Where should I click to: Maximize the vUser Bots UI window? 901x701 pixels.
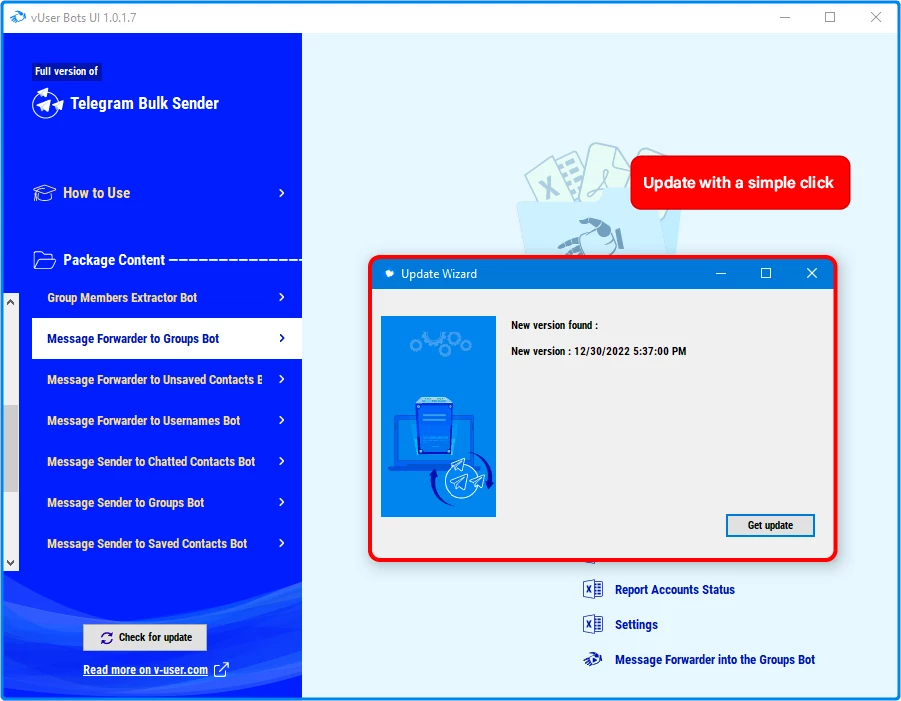pyautogui.click(x=830, y=17)
